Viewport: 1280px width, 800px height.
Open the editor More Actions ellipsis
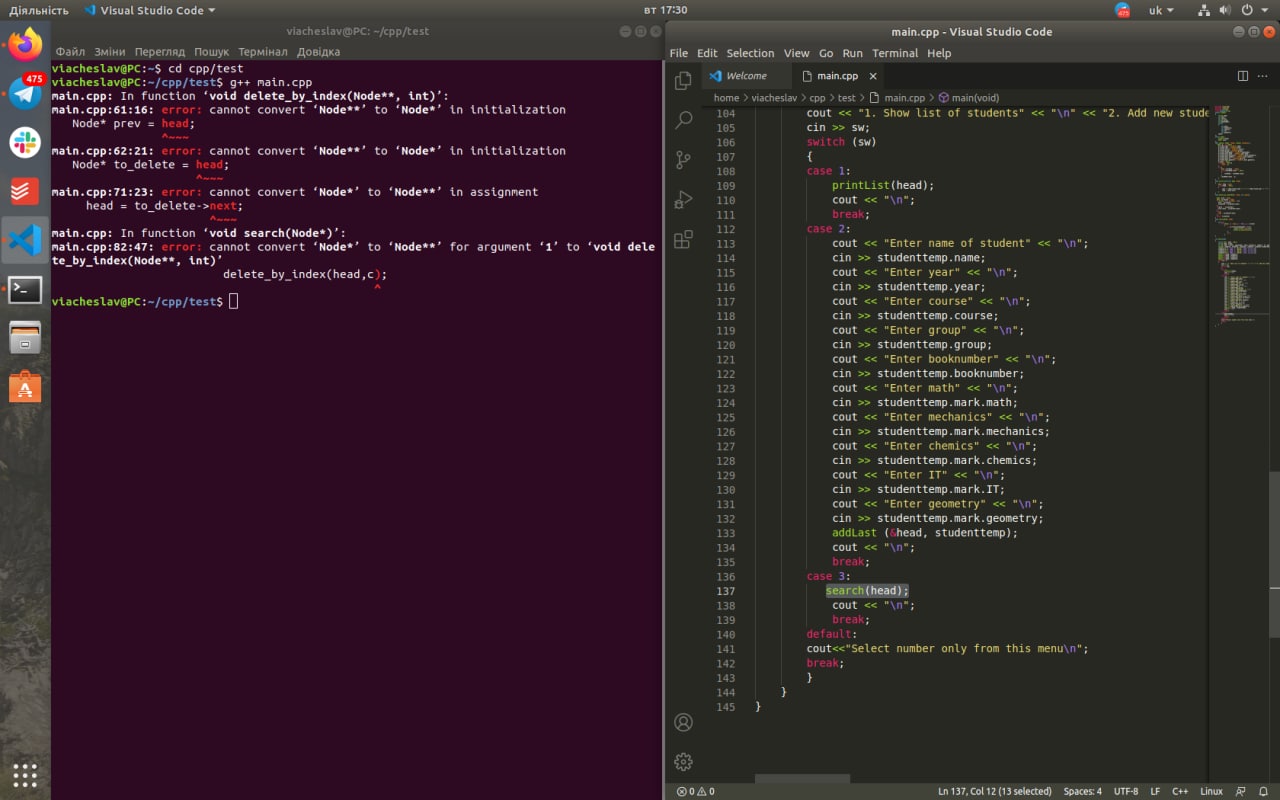coord(1263,76)
